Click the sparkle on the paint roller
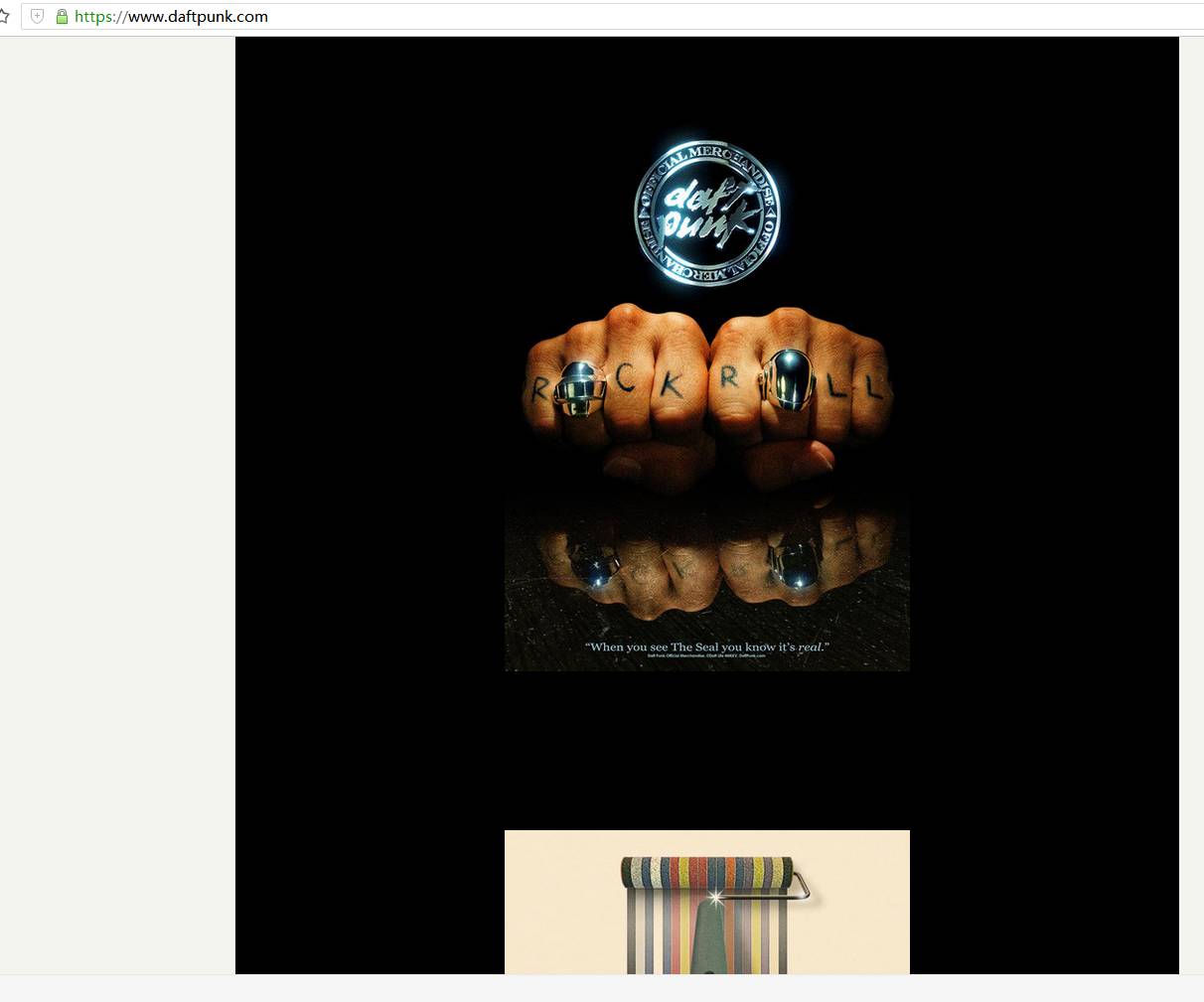 coord(713,898)
